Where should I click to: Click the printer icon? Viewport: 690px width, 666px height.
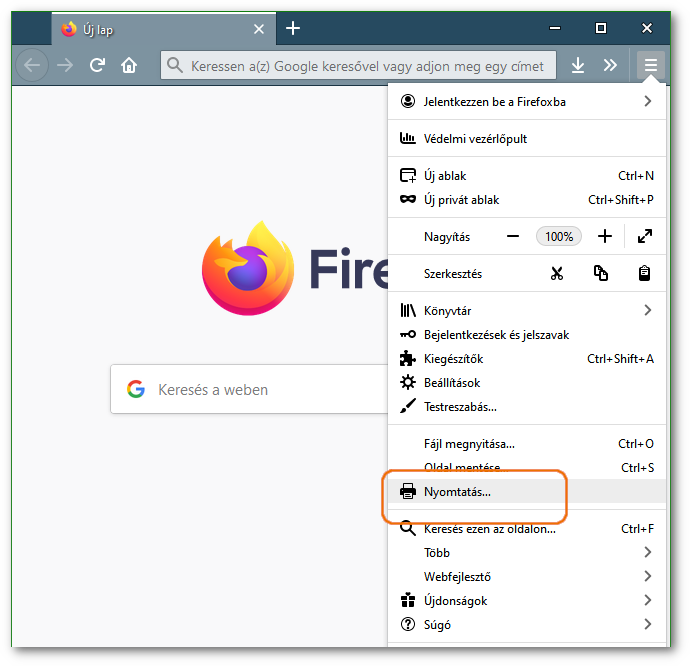coord(407,491)
